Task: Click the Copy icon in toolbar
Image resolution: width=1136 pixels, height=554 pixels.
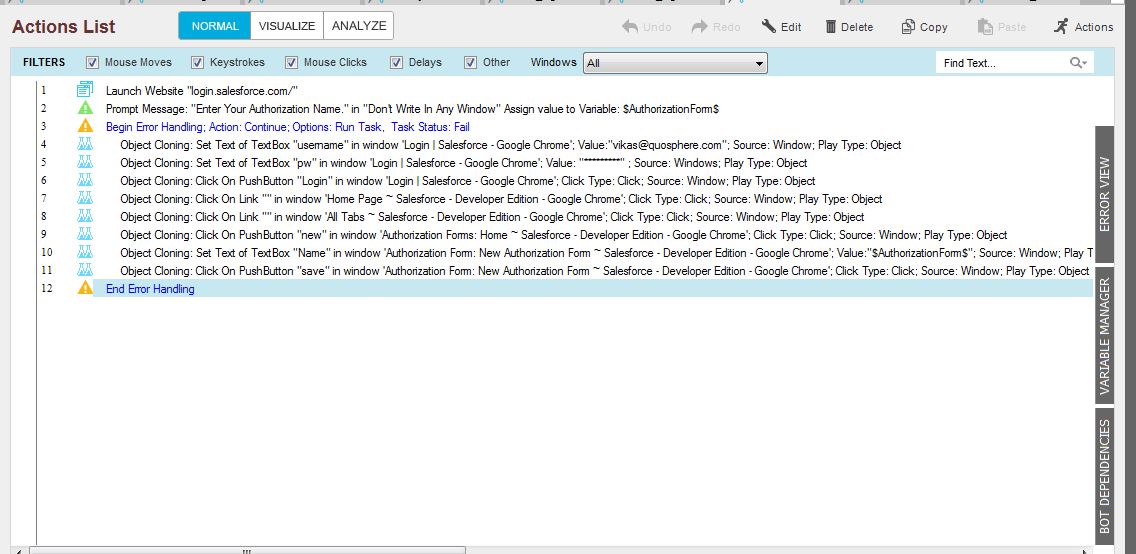Action: 908,27
